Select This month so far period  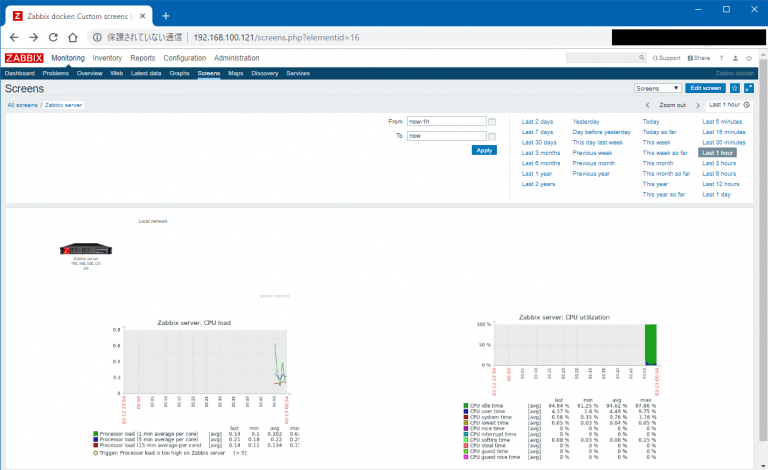tap(666, 174)
